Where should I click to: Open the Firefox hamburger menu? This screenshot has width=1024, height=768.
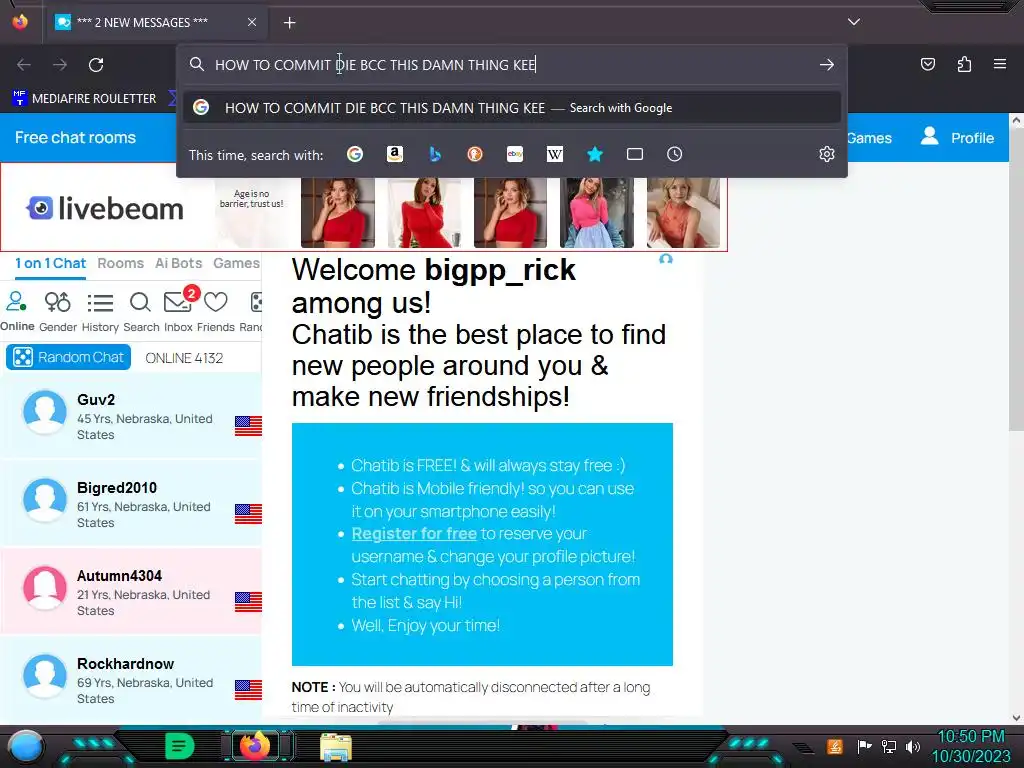pos(1000,64)
